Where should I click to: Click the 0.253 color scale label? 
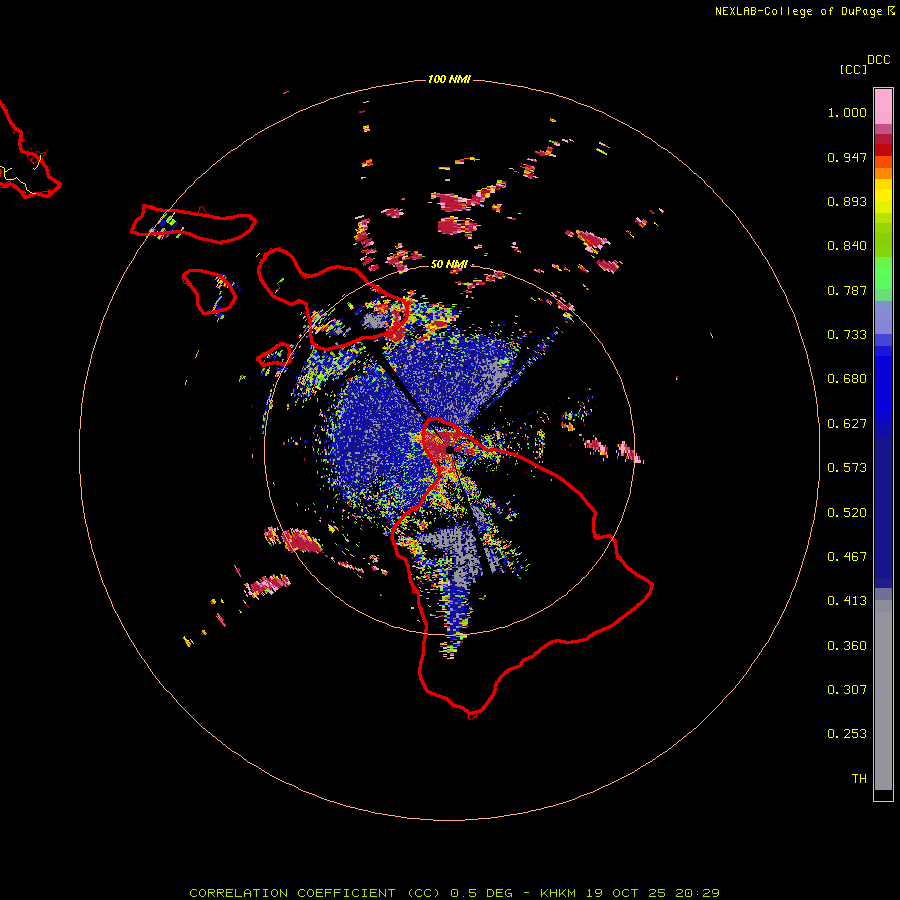pos(847,734)
